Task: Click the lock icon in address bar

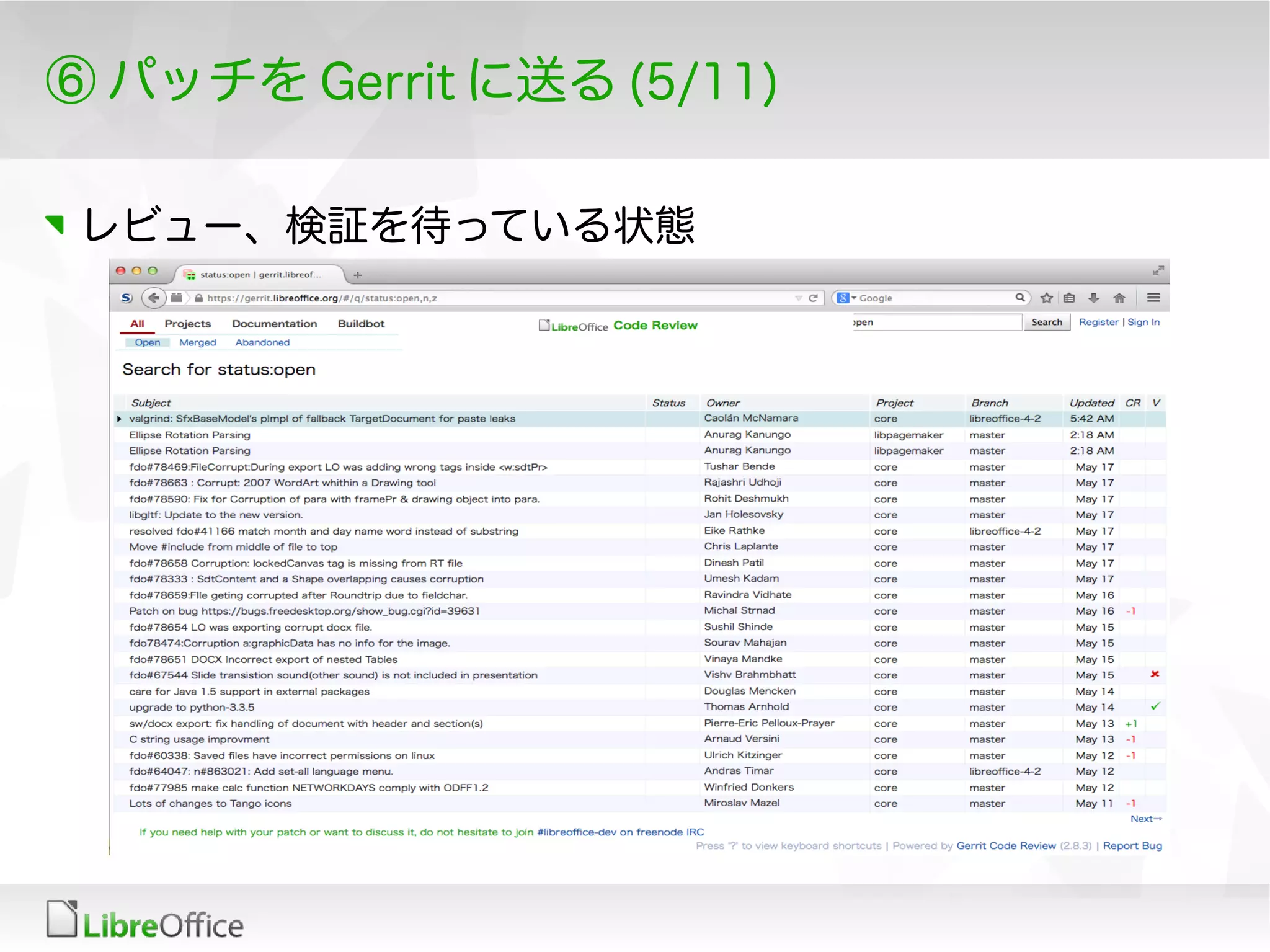Action: [x=199, y=298]
